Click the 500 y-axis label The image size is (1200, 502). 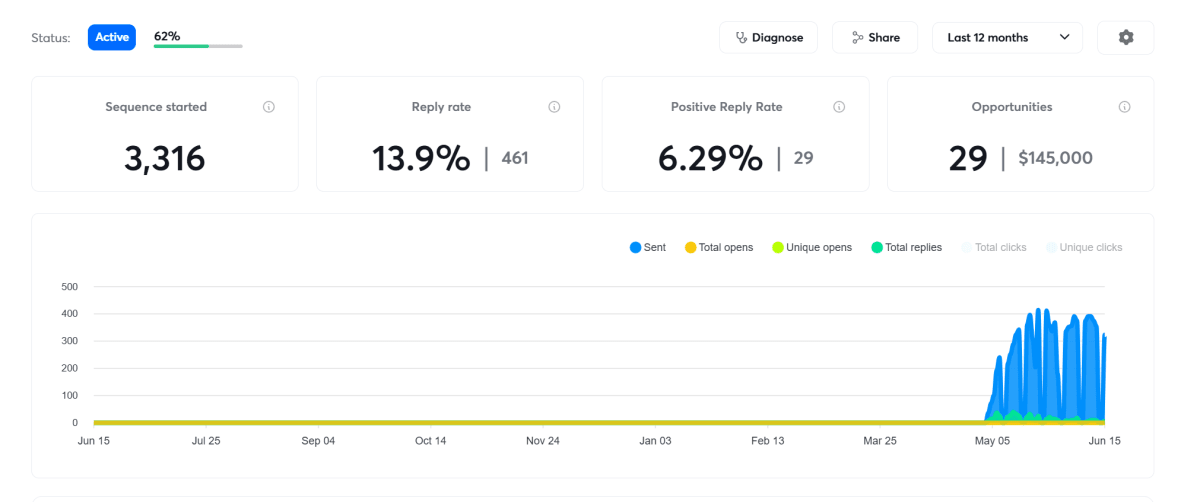[x=70, y=287]
